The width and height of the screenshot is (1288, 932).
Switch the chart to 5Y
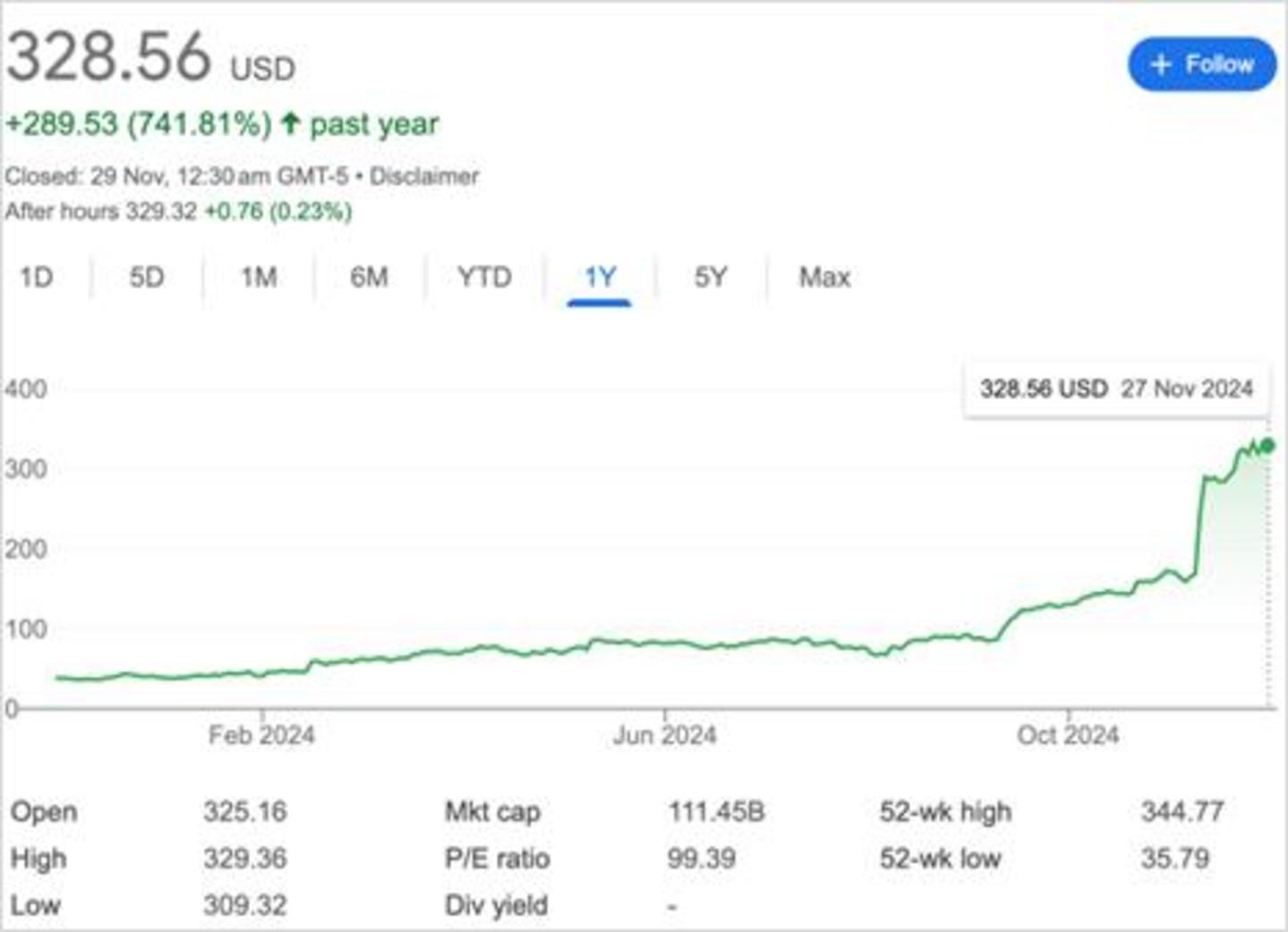click(711, 278)
